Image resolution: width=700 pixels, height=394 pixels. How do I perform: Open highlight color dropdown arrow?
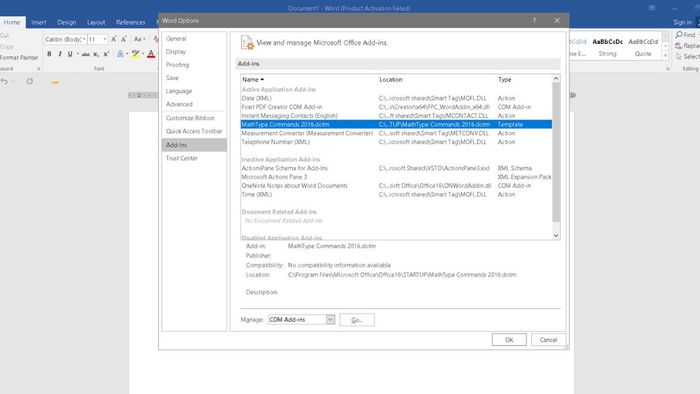coord(142,54)
